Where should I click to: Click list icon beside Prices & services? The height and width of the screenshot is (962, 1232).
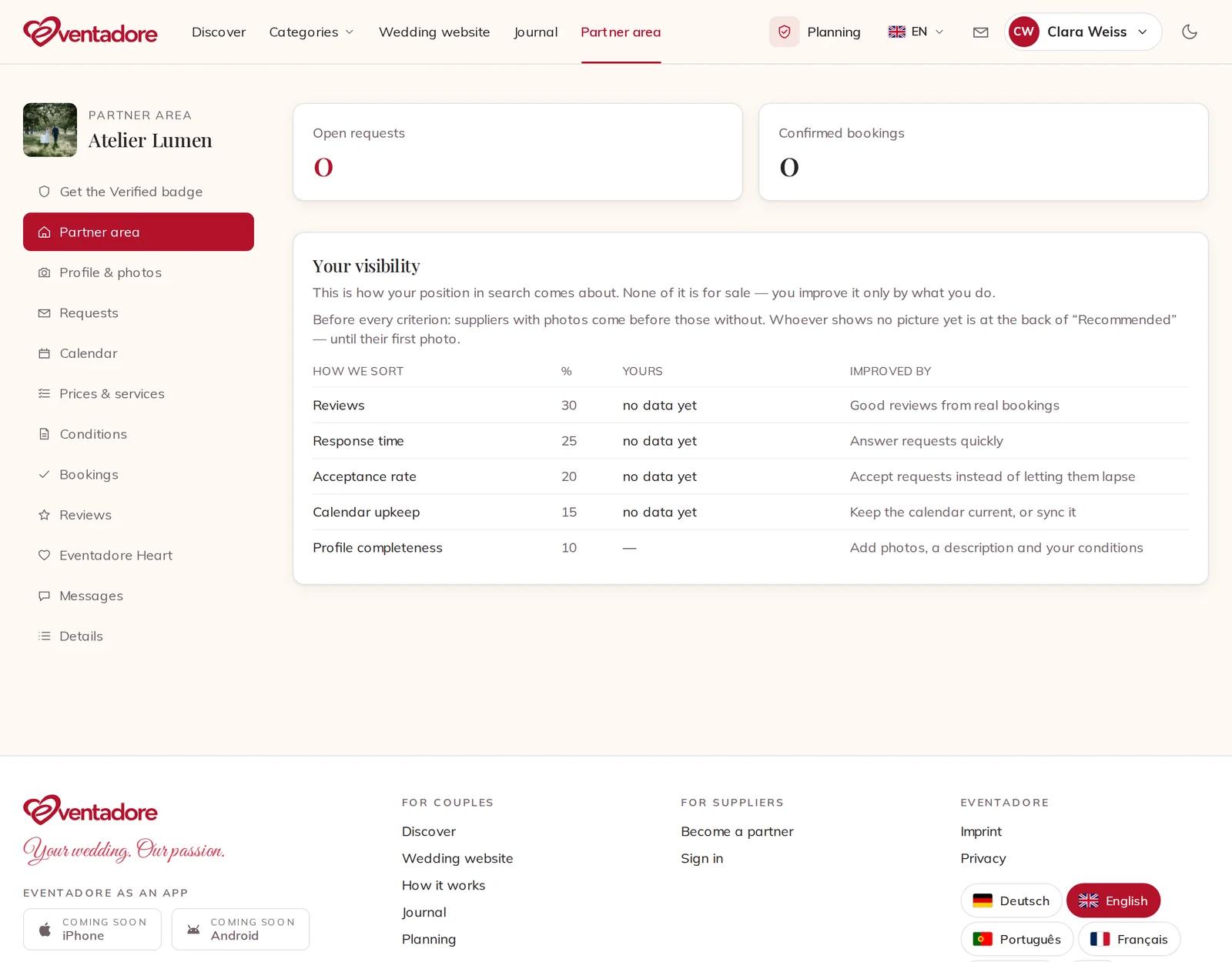click(x=45, y=394)
